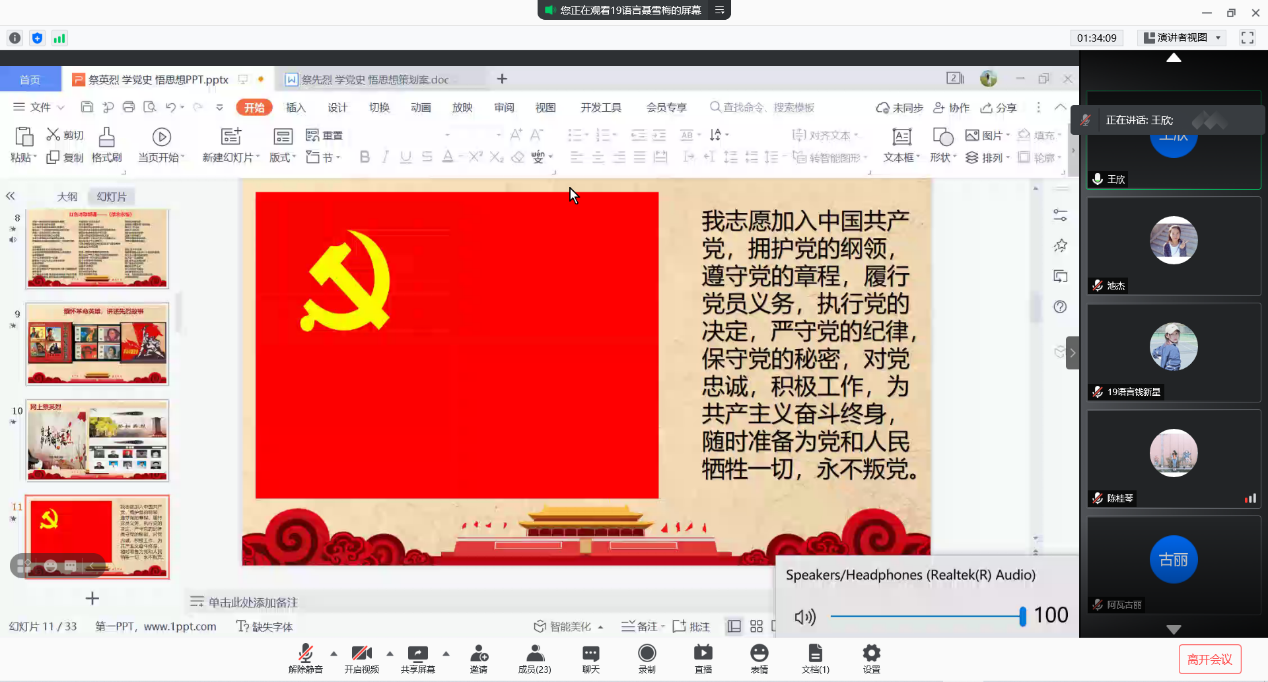Image resolution: width=1268 pixels, height=682 pixels.
Task: Click the speaker volume icon
Action: pos(805,617)
